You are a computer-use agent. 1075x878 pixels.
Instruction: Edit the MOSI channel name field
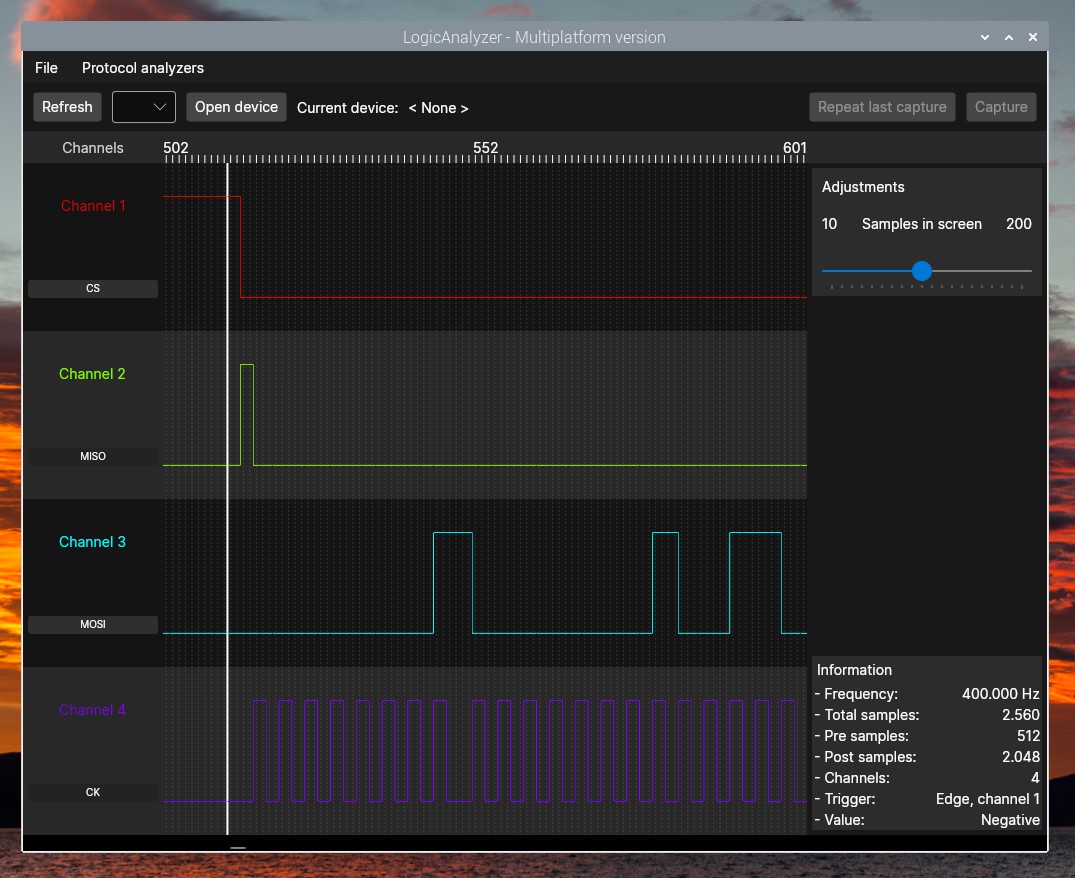point(93,624)
